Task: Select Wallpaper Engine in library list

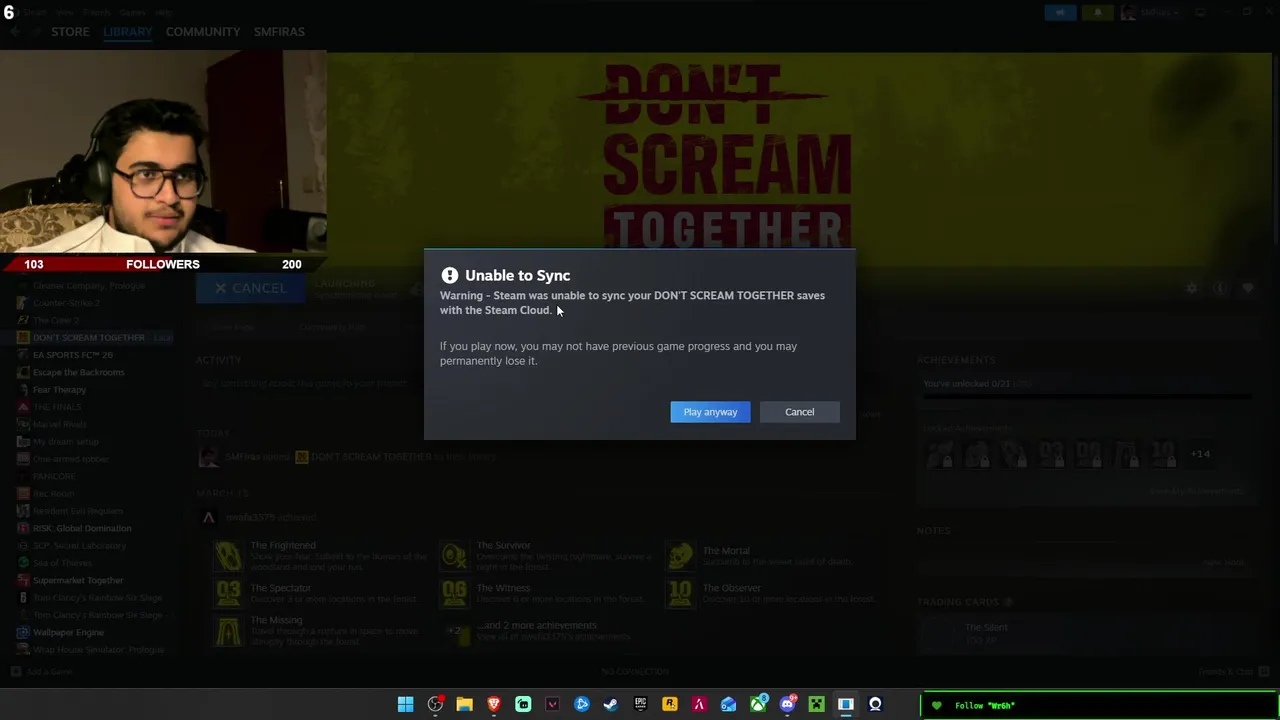Action: pyautogui.click(x=68, y=632)
